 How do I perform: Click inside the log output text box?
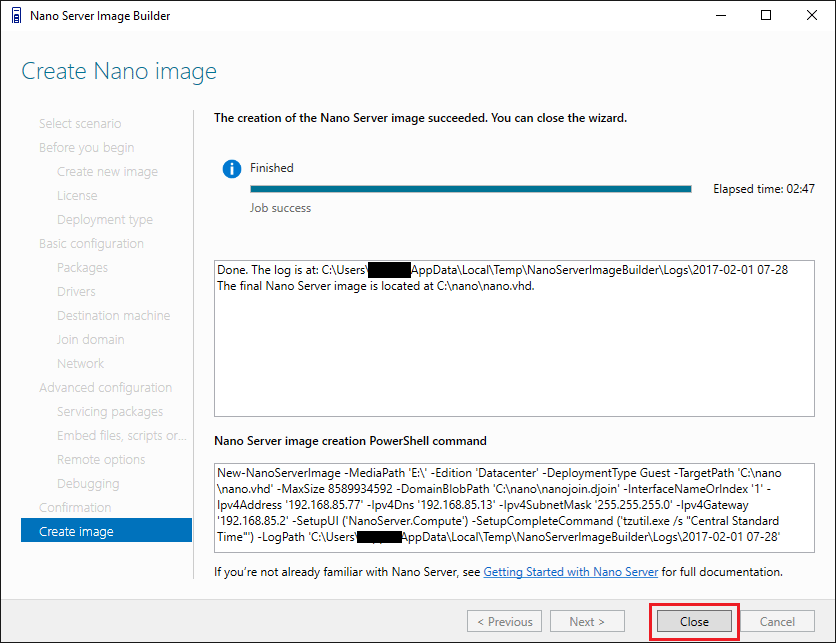coord(514,339)
